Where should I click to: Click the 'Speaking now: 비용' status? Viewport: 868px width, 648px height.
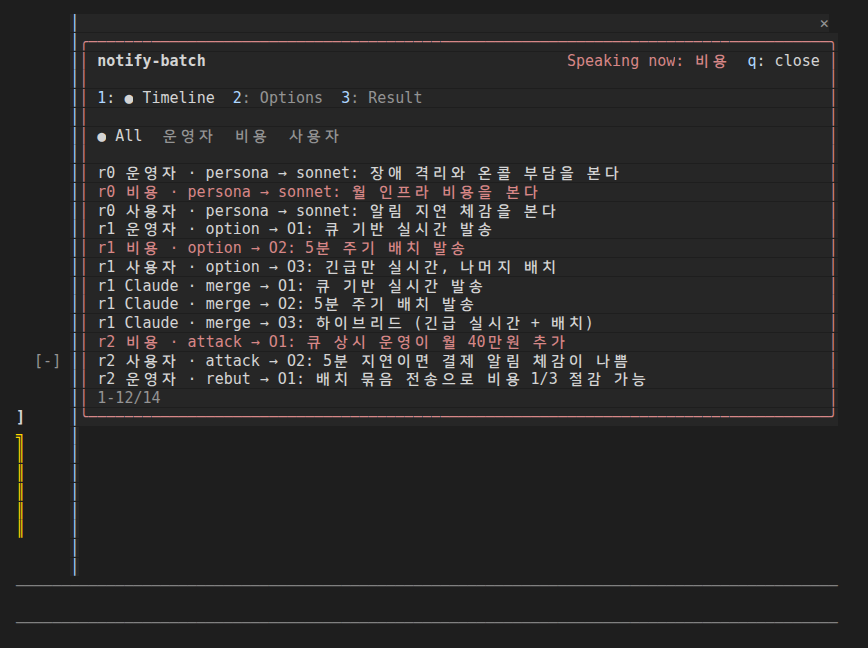[x=647, y=61]
